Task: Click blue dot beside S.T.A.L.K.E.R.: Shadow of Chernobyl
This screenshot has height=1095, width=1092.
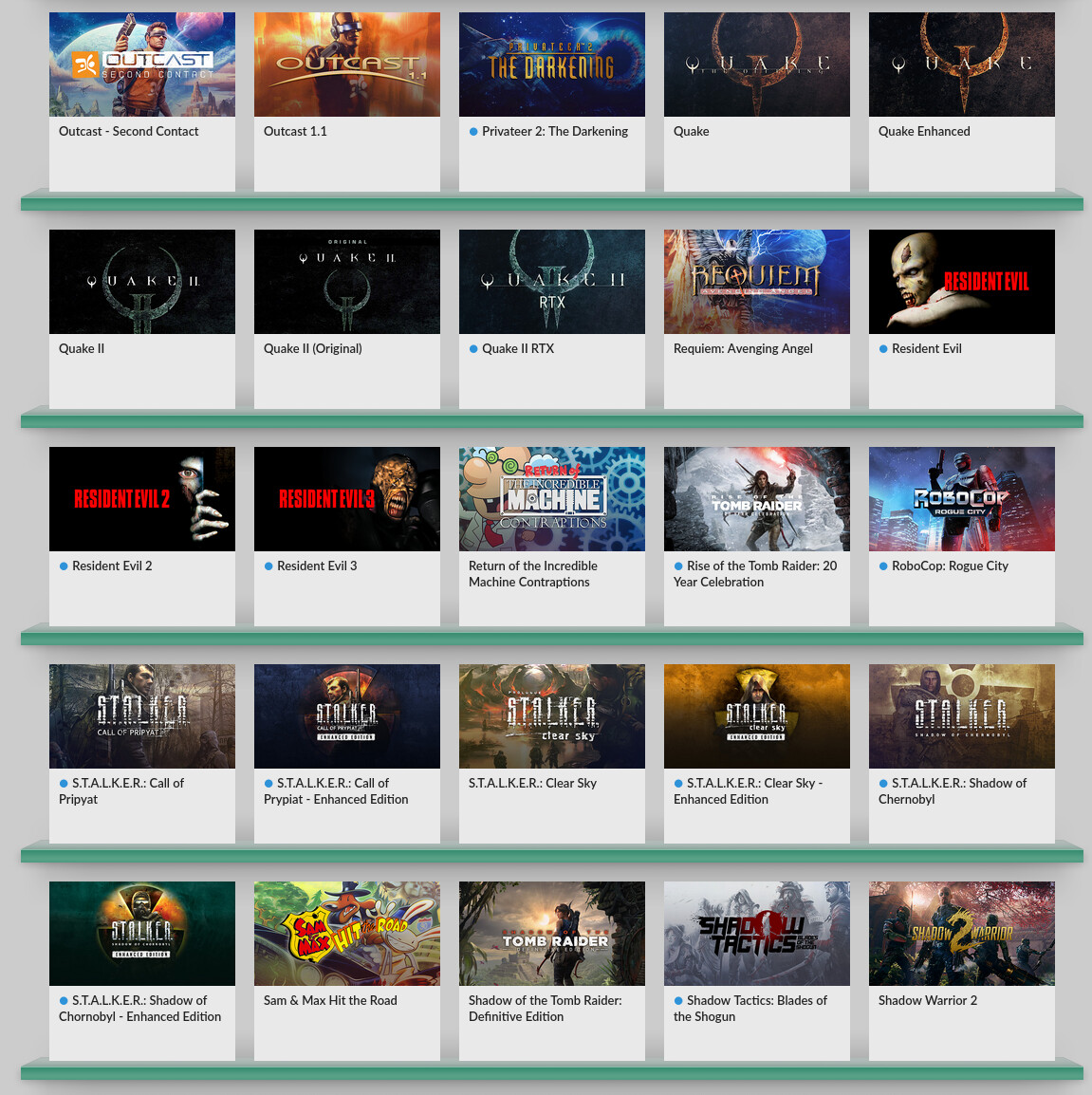Action: point(883,784)
